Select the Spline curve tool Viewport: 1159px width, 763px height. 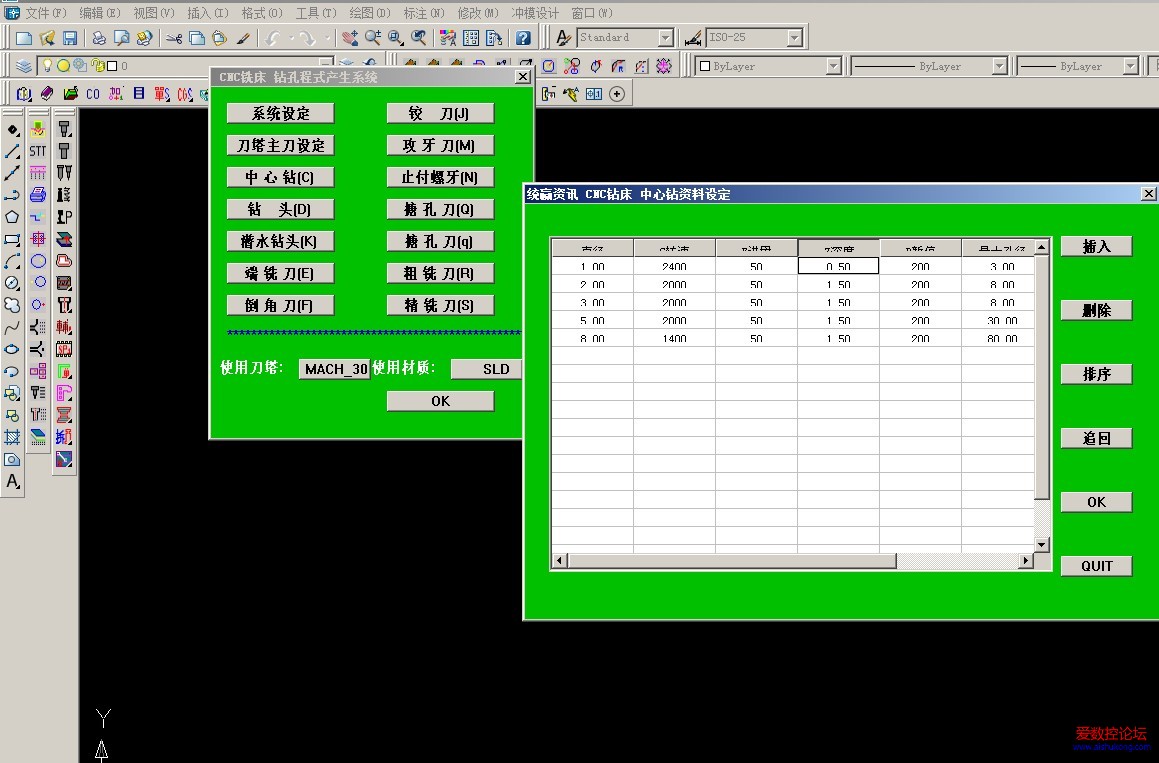[x=12, y=327]
